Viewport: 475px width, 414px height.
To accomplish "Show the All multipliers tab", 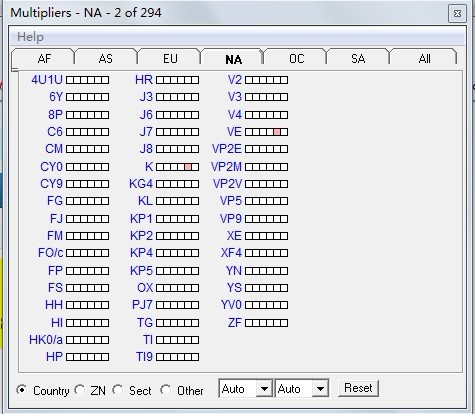I will tap(424, 59).
